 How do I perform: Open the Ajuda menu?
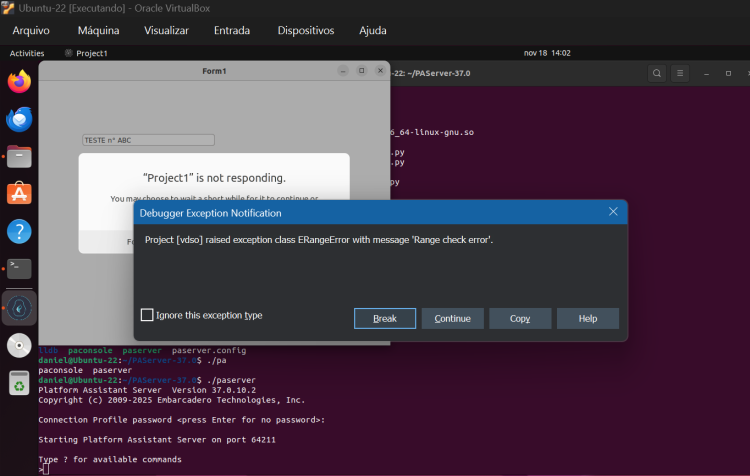click(x=373, y=31)
